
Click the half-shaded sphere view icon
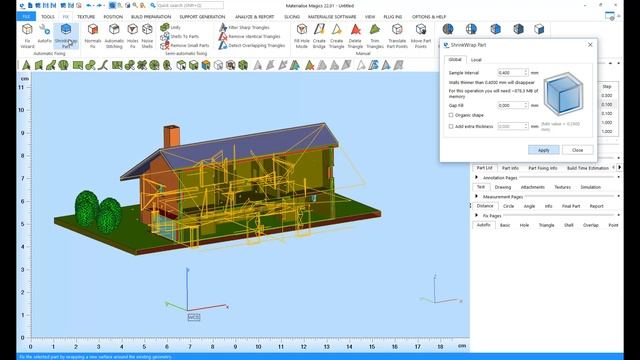[448, 29]
